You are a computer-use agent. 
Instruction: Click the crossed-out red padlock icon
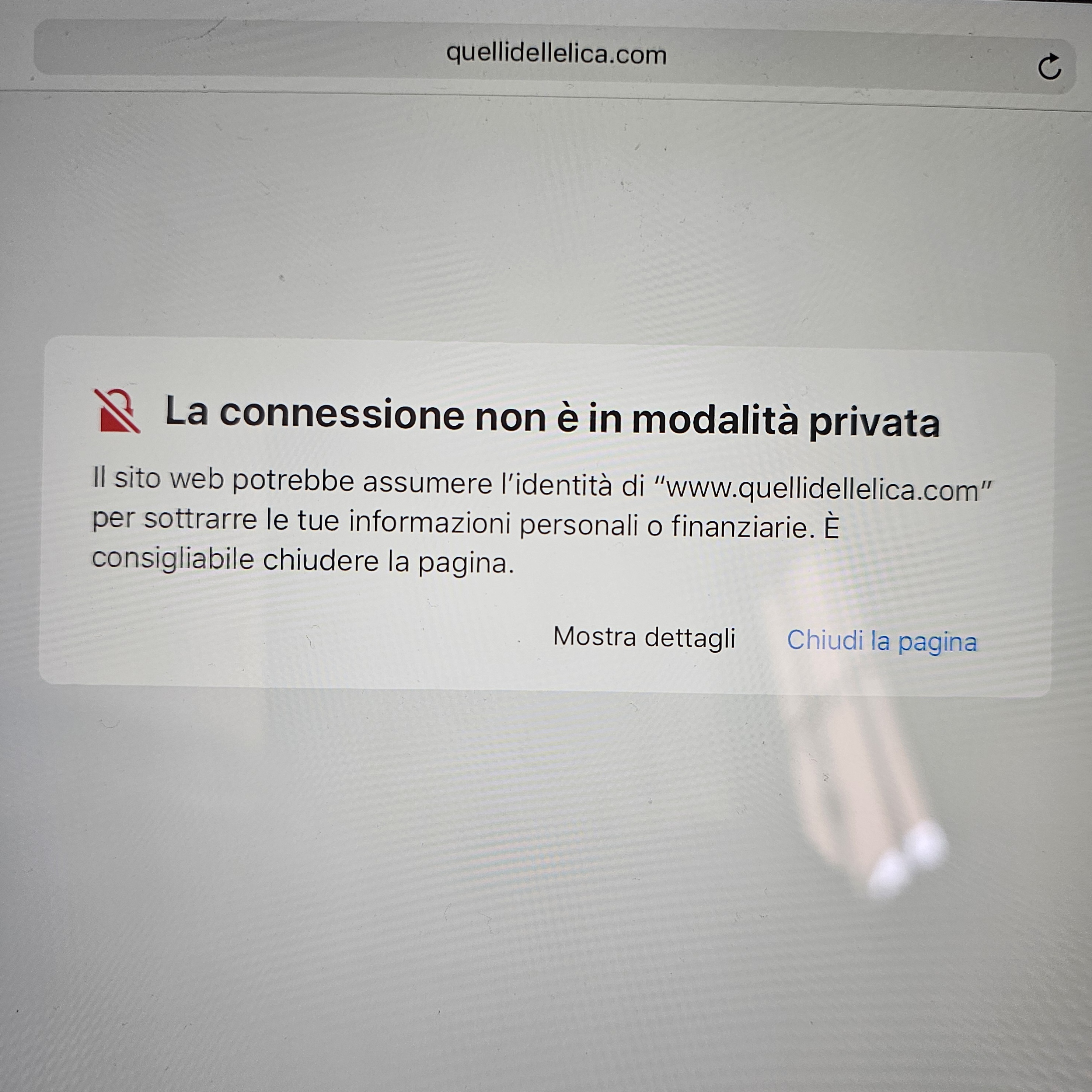point(117,411)
